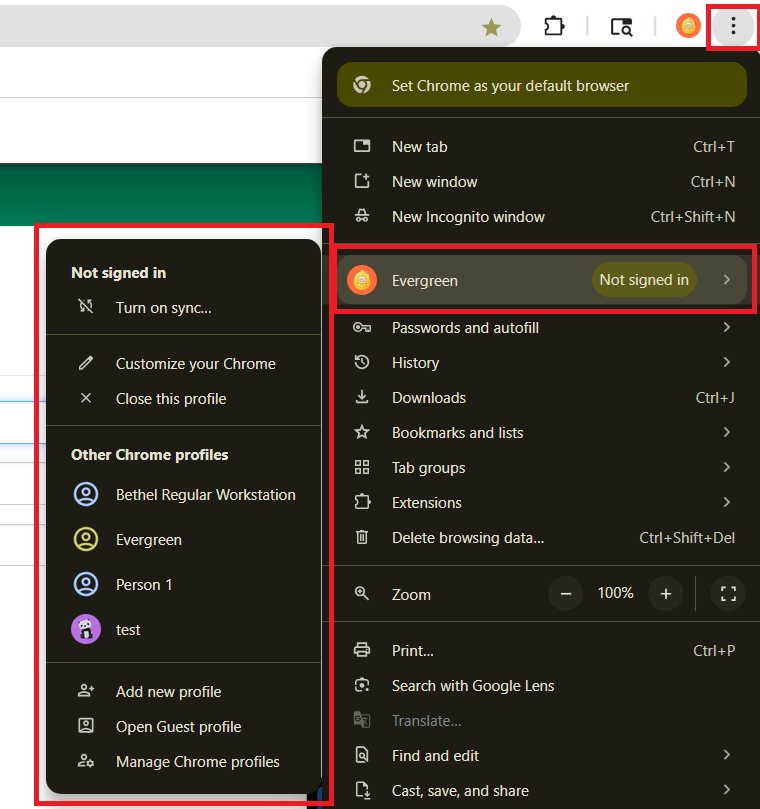Click the Bethel Regular Workstation avatar icon
The height and width of the screenshot is (809, 760).
(86, 494)
